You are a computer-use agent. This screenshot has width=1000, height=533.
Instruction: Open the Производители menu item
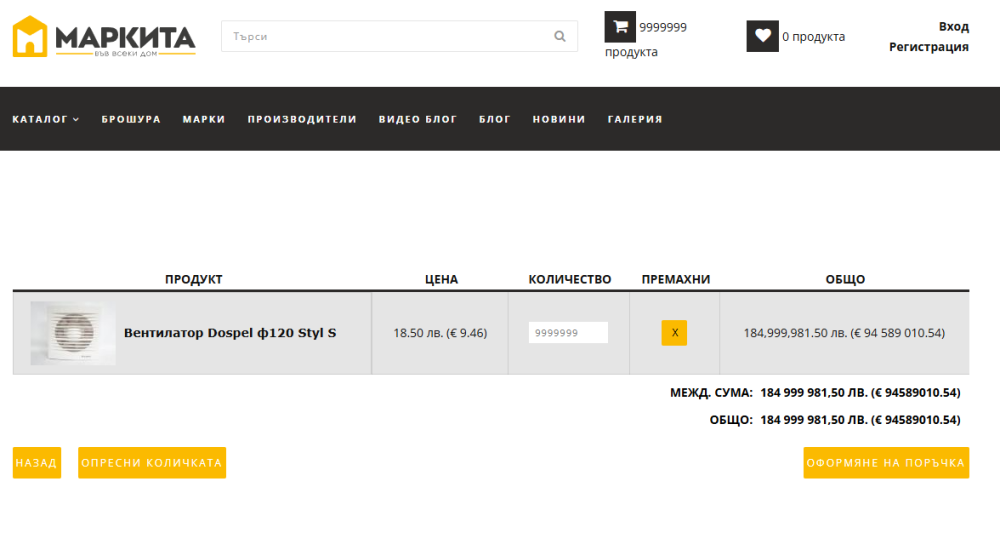coord(302,119)
